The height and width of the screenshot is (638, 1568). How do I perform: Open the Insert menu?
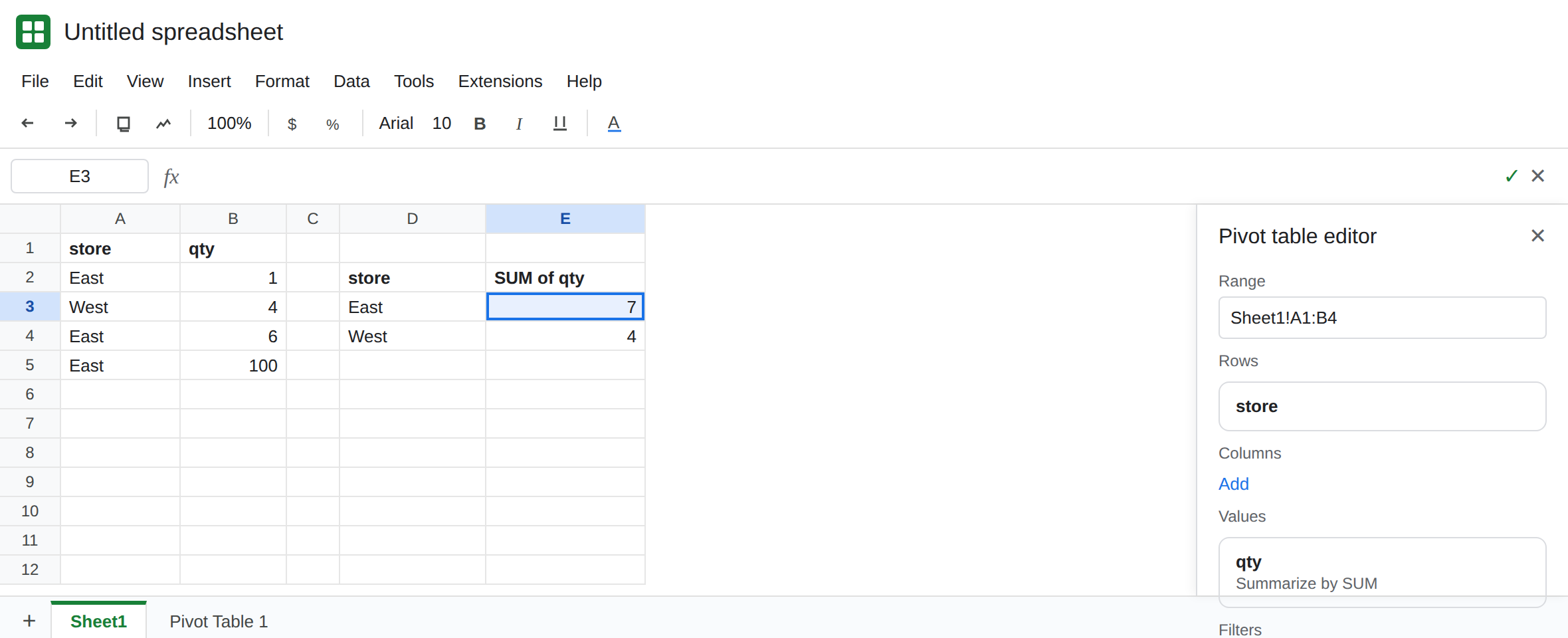209,81
